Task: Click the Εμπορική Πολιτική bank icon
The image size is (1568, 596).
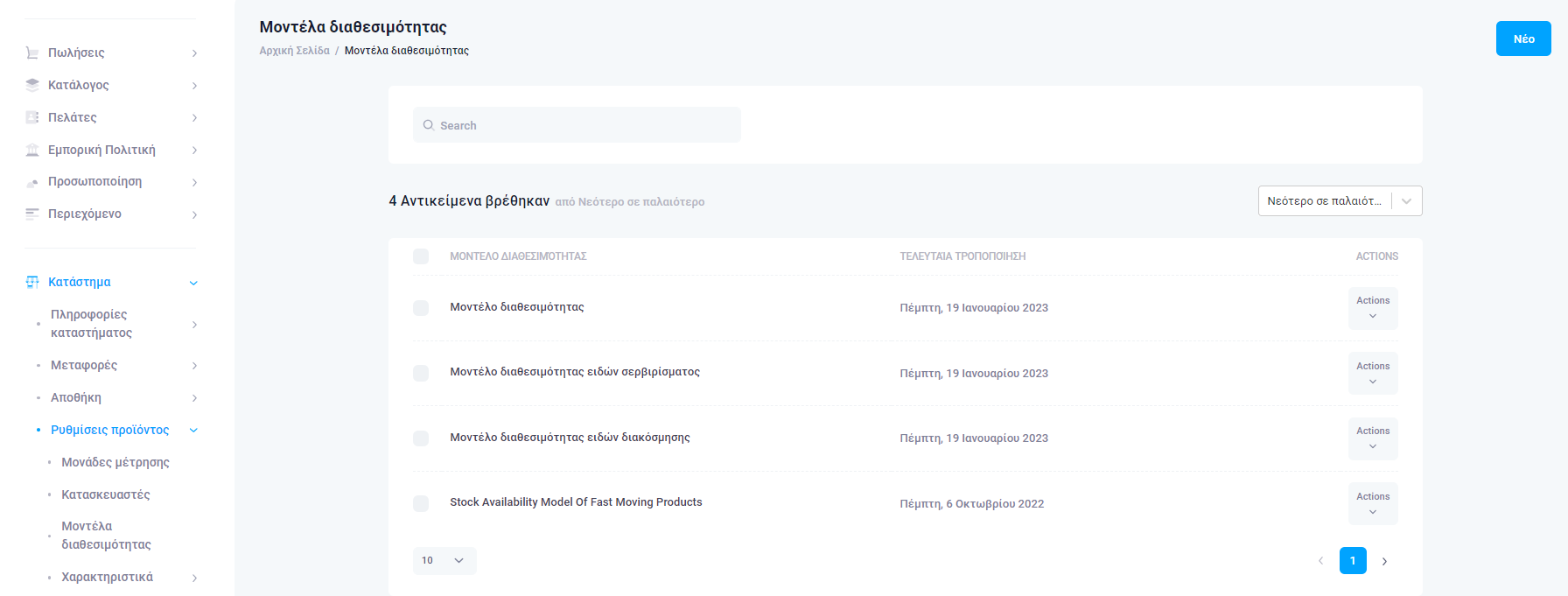Action: 32,150
